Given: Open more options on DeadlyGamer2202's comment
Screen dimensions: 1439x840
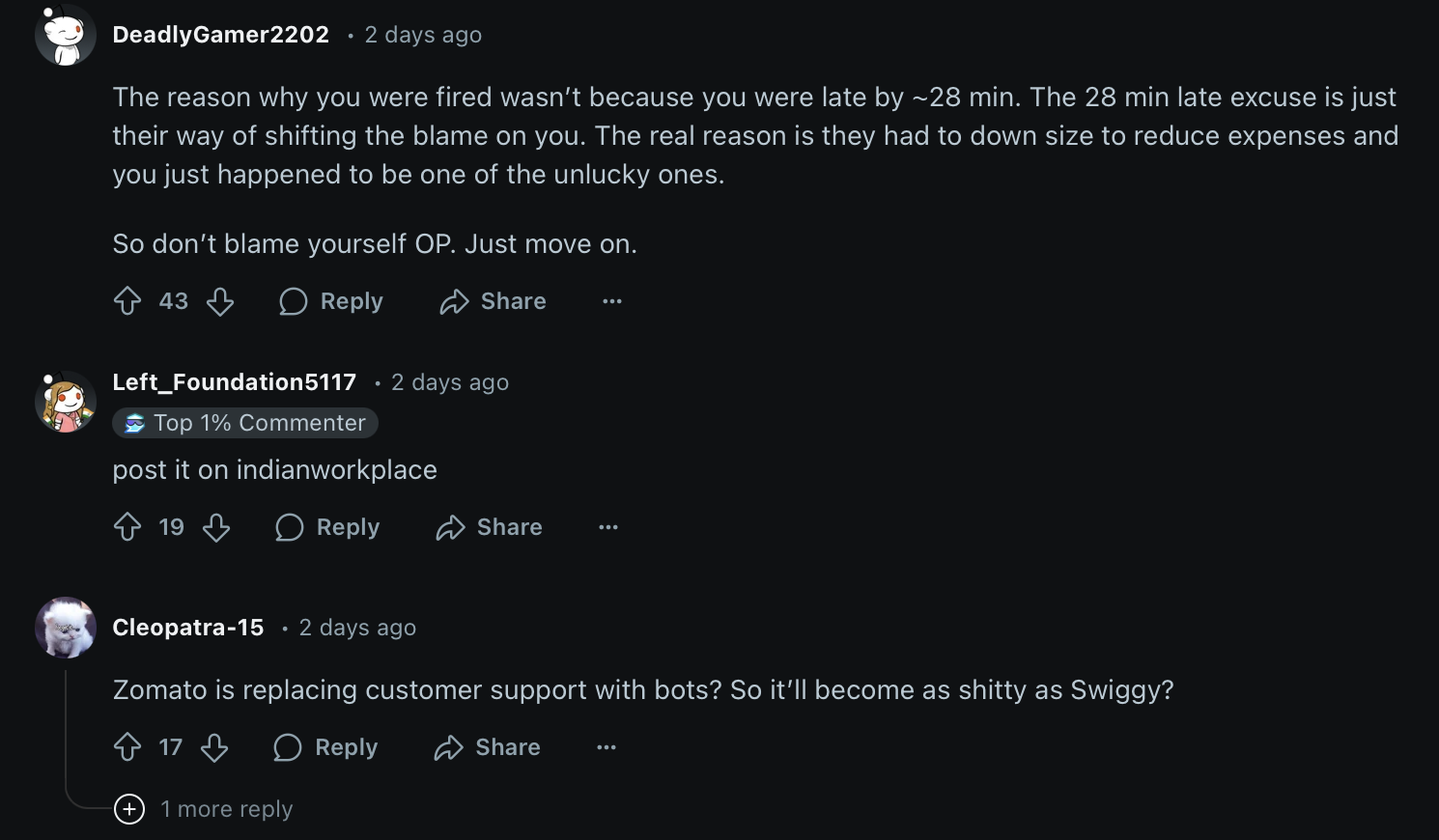Looking at the screenshot, I should point(612,301).
